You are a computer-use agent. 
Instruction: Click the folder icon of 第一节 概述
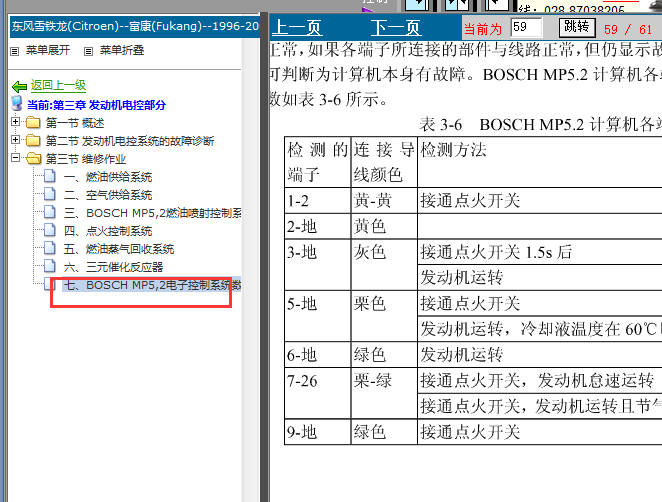(x=33, y=123)
